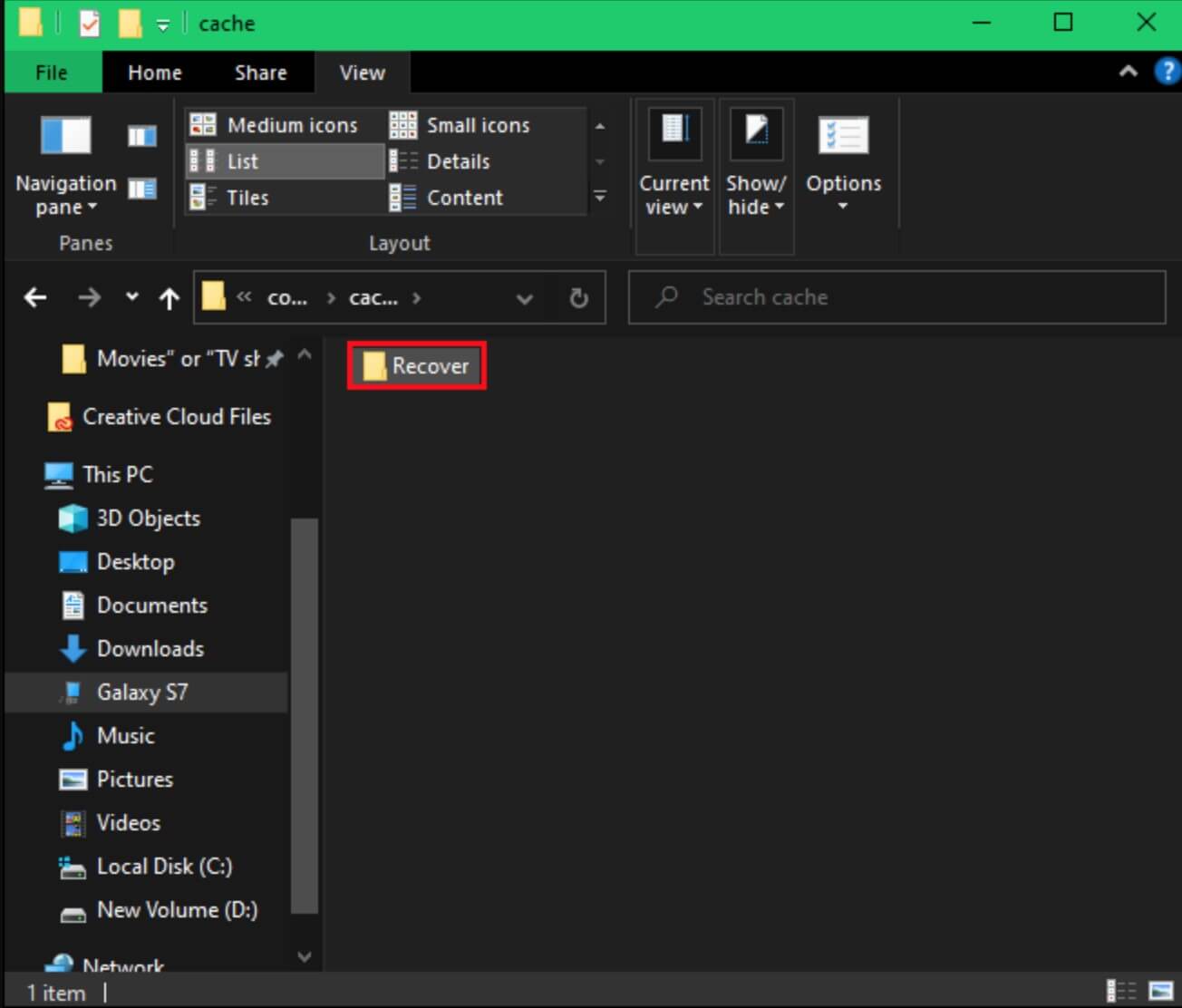This screenshot has height=1008, width=1182.
Task: Open the File tab
Action: [x=53, y=73]
